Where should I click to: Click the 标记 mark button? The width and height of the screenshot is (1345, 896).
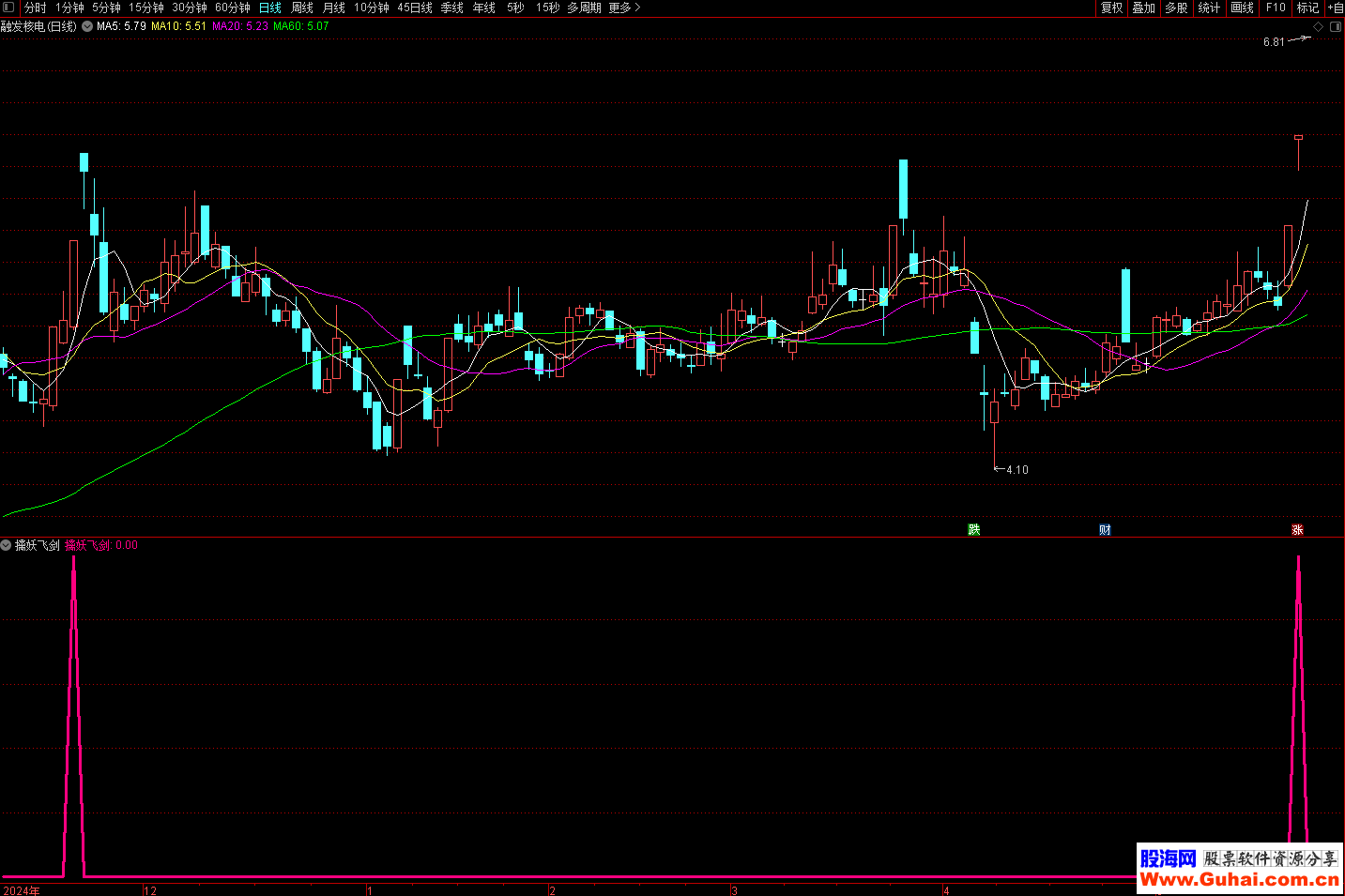1308,8
